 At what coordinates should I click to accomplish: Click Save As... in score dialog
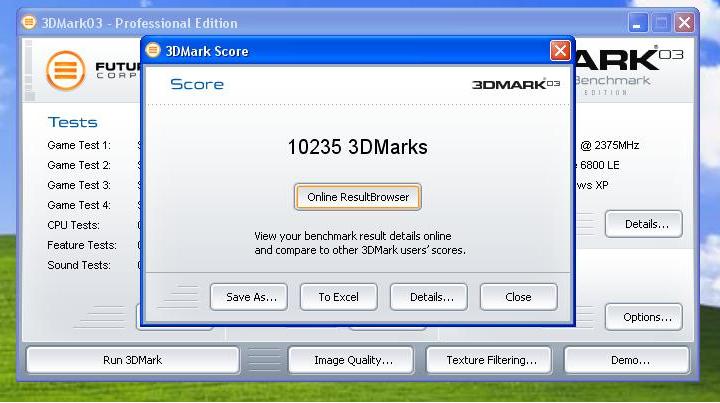click(x=249, y=297)
